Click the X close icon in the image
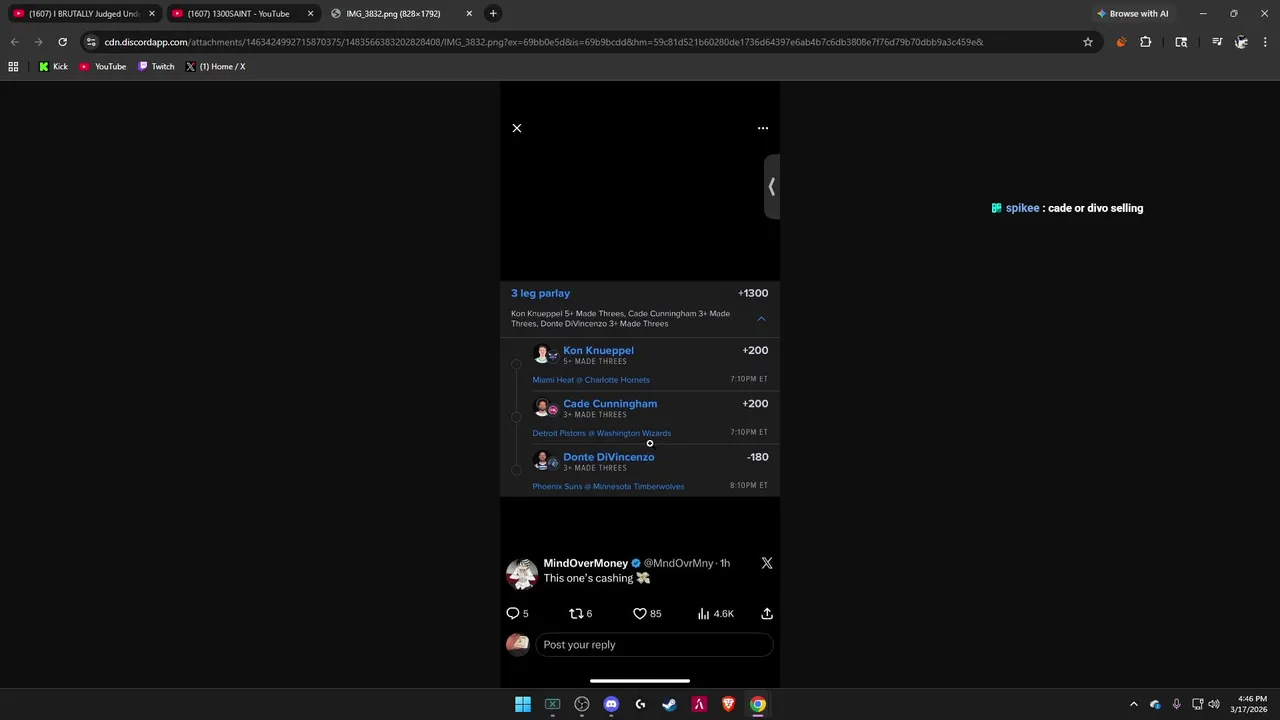This screenshot has width=1280, height=720. (x=517, y=128)
